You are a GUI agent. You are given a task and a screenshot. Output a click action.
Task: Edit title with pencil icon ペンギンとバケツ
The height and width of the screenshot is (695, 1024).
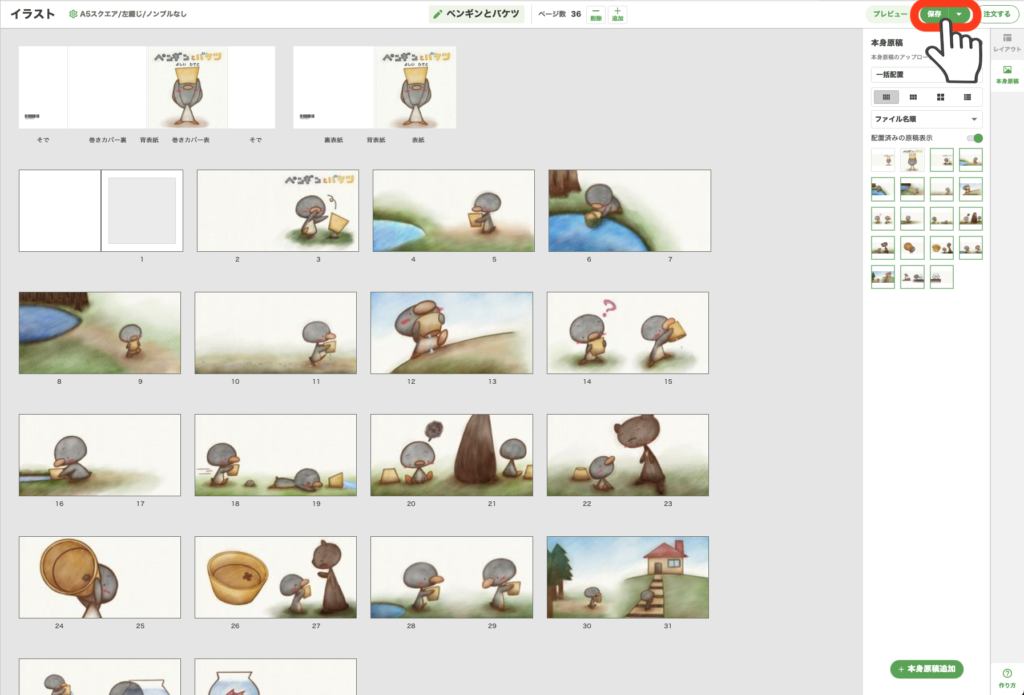point(438,14)
